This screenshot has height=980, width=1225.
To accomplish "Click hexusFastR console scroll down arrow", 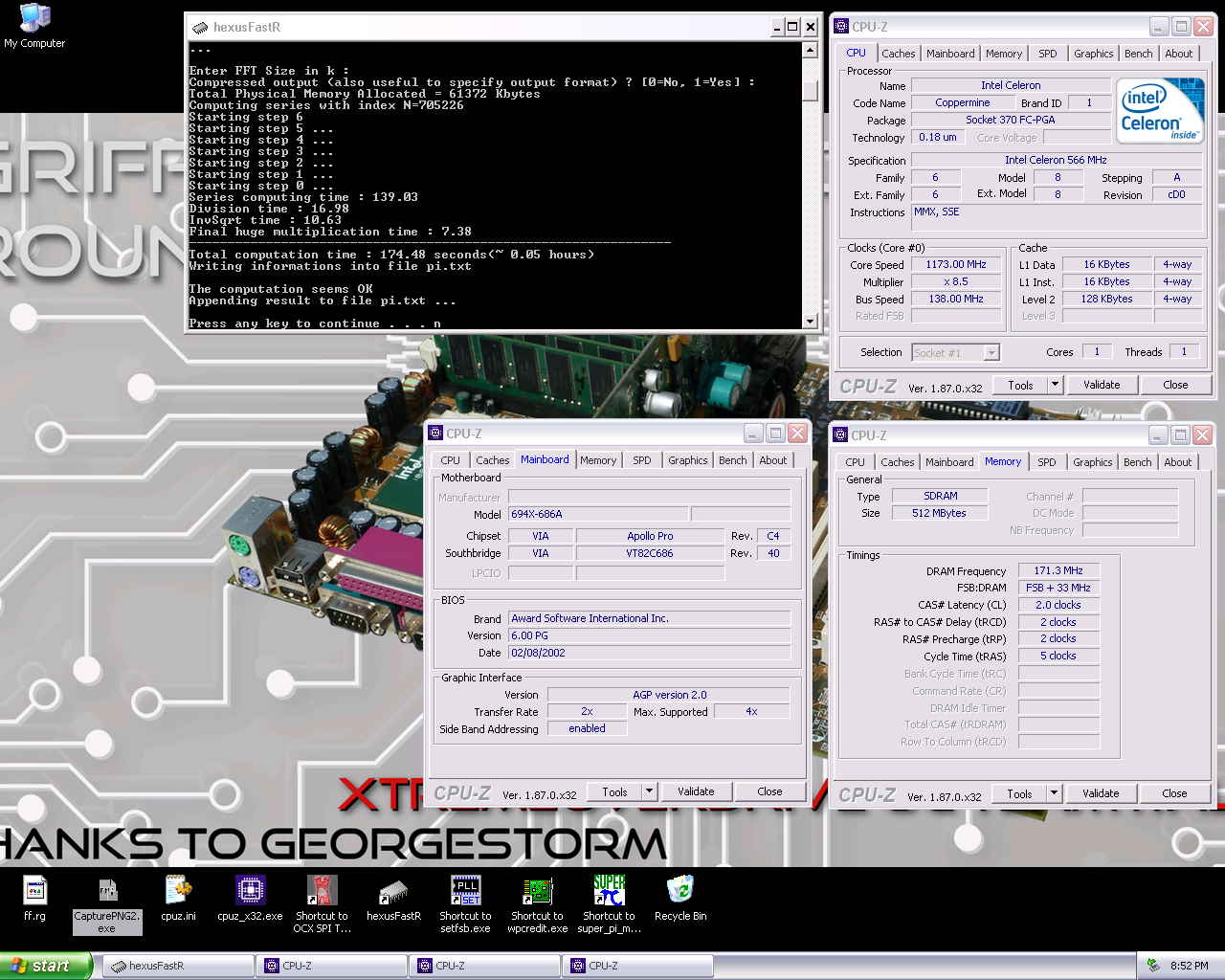I will [810, 322].
